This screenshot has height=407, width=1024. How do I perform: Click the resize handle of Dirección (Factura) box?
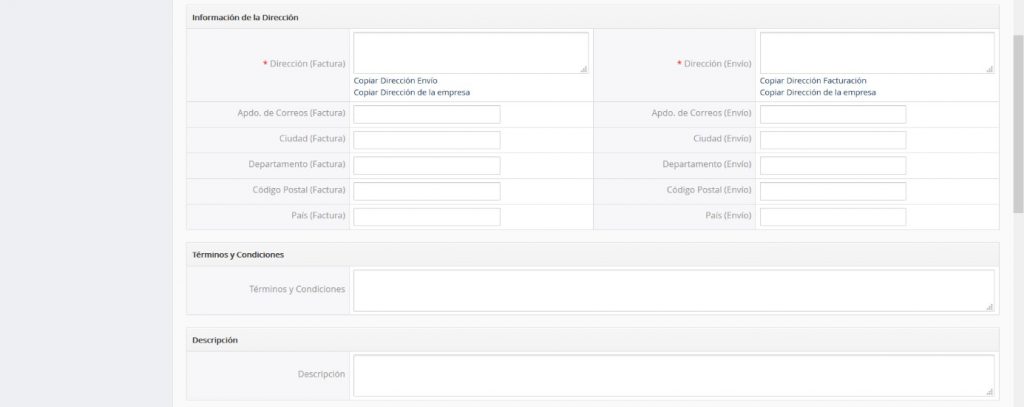(x=584, y=69)
